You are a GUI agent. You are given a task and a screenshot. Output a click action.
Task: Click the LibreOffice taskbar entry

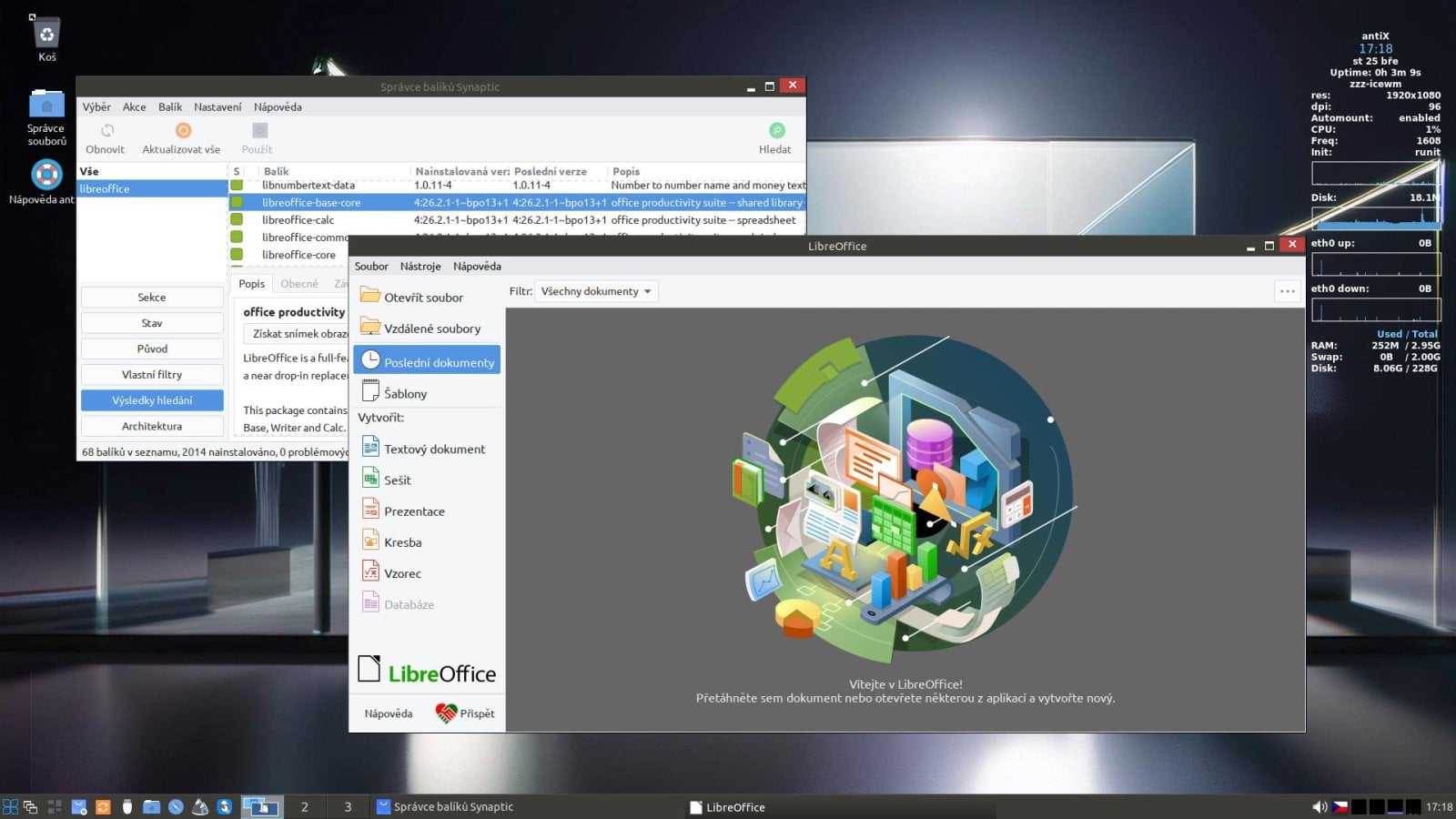pos(840,806)
